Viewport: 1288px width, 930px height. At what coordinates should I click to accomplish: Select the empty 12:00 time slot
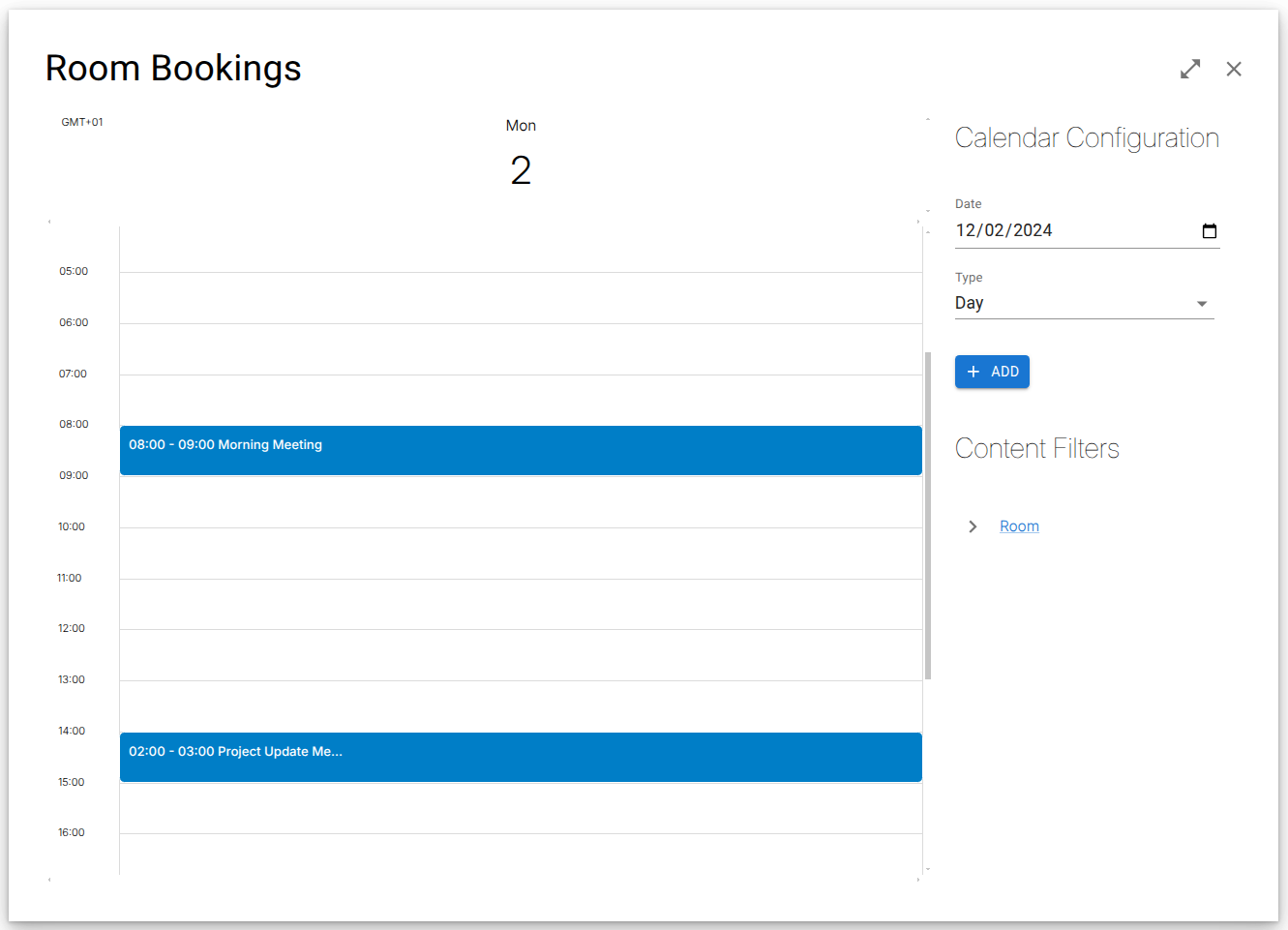click(x=521, y=655)
